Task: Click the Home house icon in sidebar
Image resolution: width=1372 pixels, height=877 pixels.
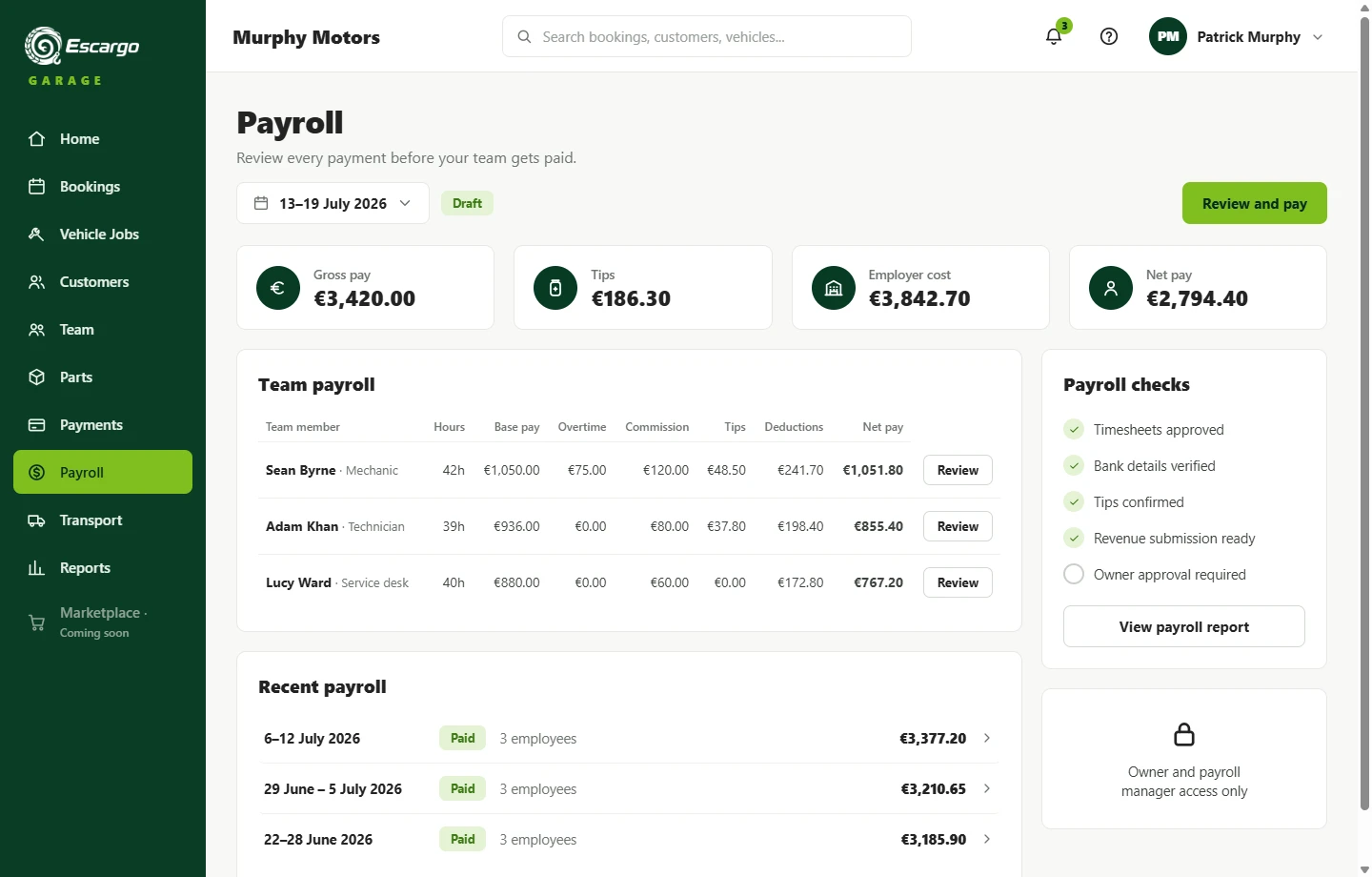Action: pyautogui.click(x=37, y=139)
